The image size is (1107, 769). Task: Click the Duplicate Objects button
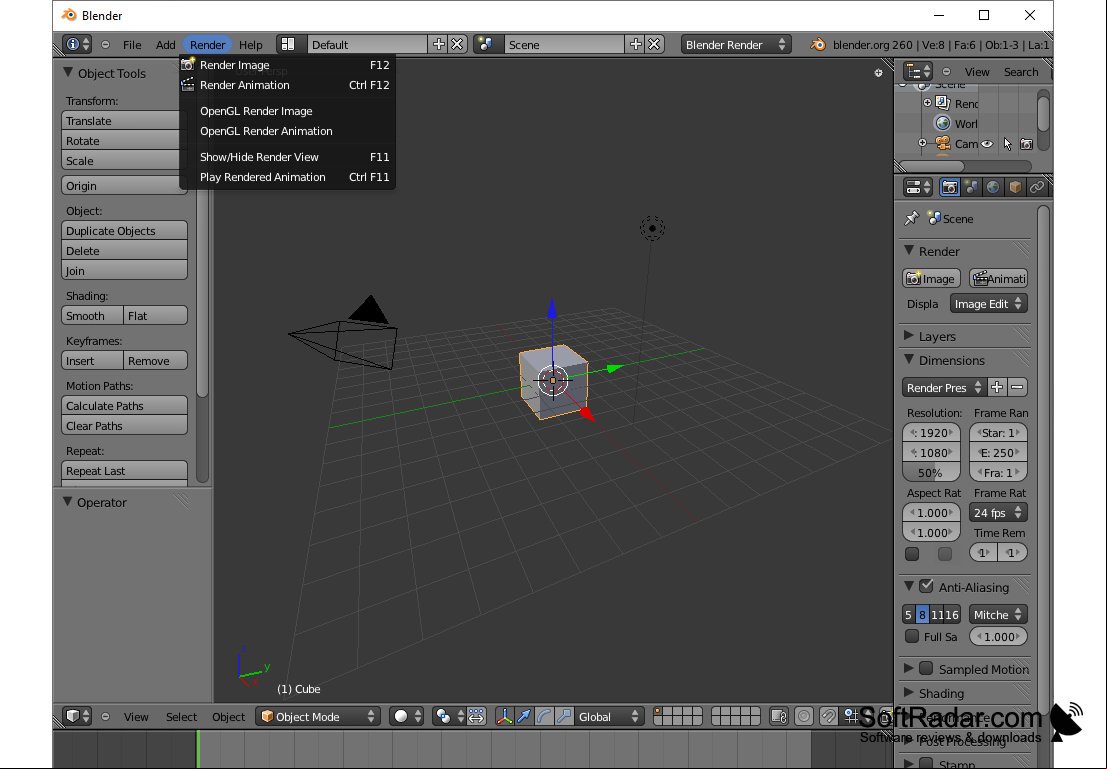124,231
